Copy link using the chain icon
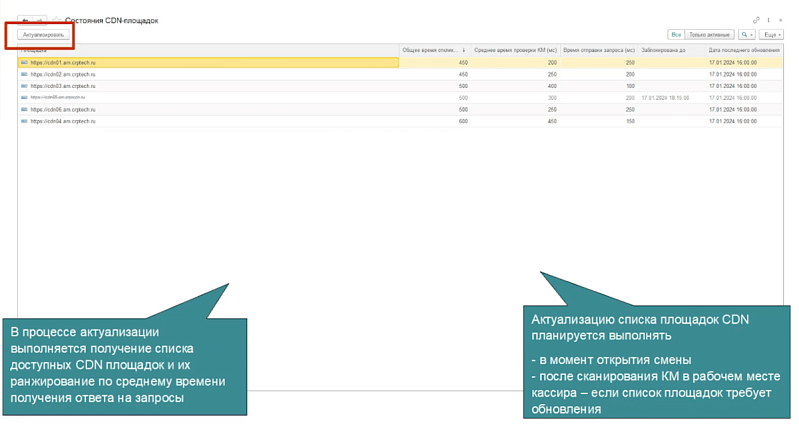This screenshot has height=434, width=799. coord(756,20)
